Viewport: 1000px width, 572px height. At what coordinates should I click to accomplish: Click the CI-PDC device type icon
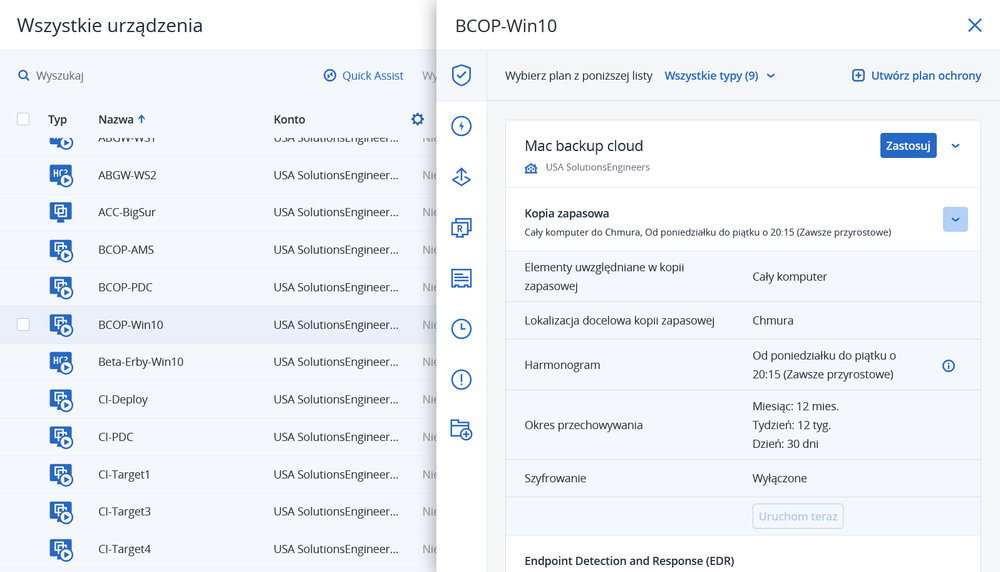(61, 437)
